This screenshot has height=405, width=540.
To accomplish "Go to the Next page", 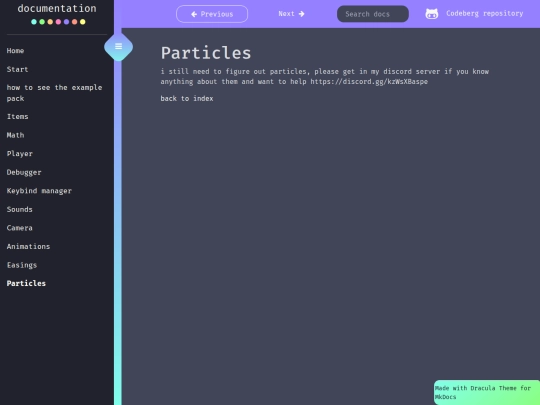I will (291, 14).
